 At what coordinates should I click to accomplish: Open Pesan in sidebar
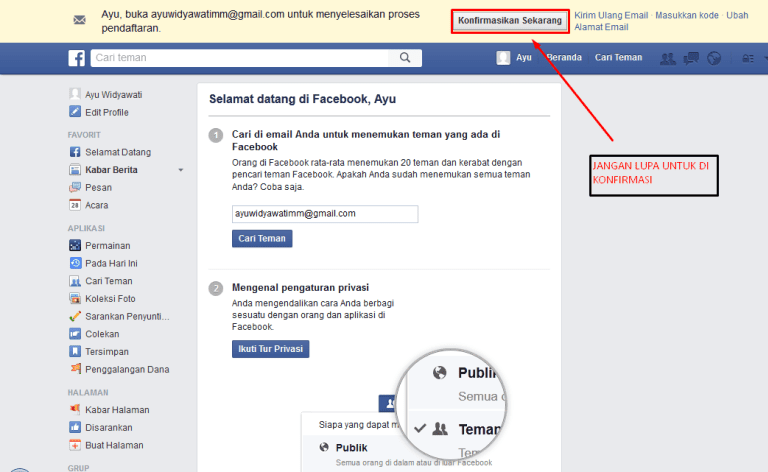point(98,188)
